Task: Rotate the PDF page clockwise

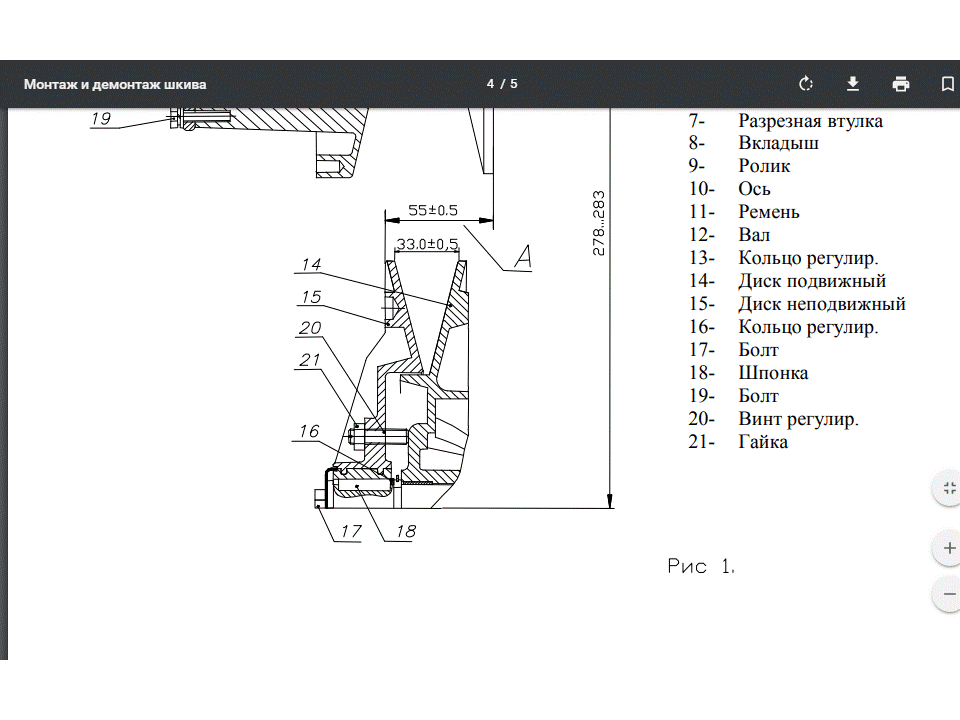Action: [806, 84]
